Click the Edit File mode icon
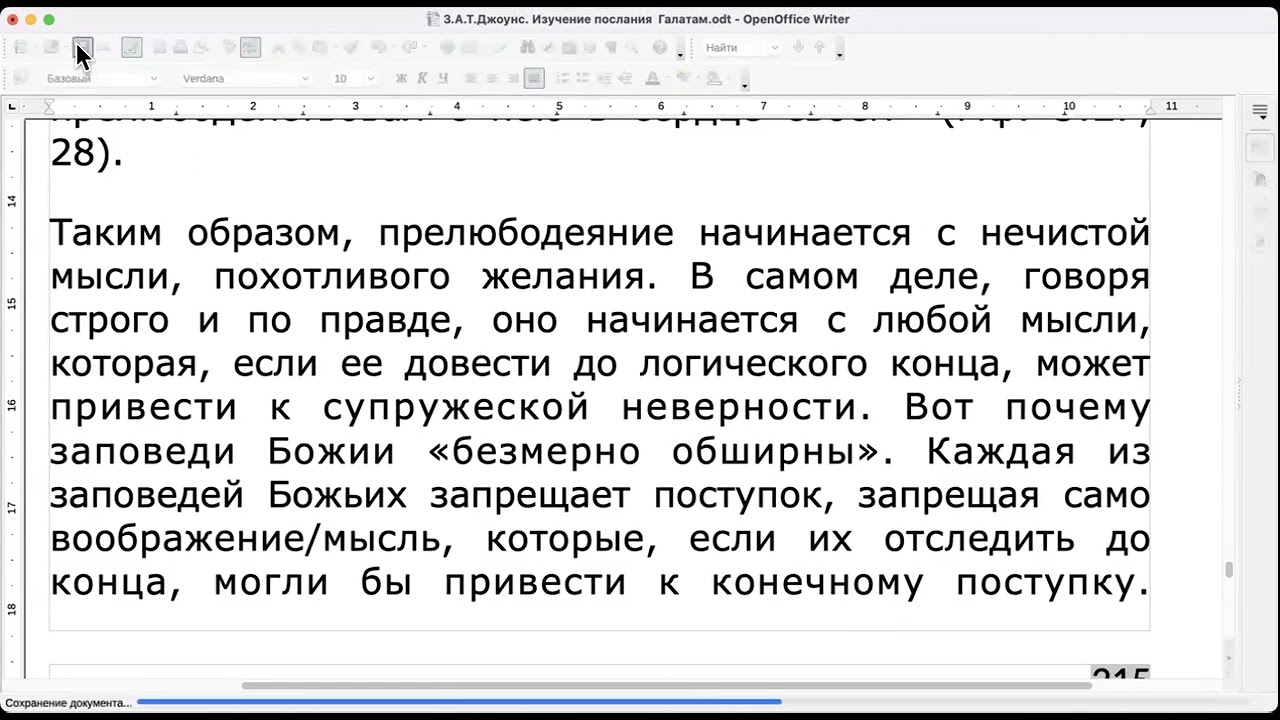This screenshot has height=720, width=1280. click(x=131, y=47)
